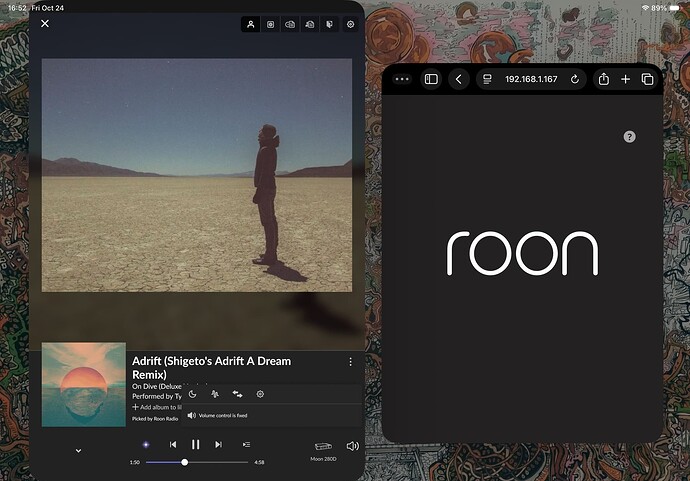The height and width of the screenshot is (481, 690).
Task: Open the DSP audio settings icon
Action: pos(215,394)
